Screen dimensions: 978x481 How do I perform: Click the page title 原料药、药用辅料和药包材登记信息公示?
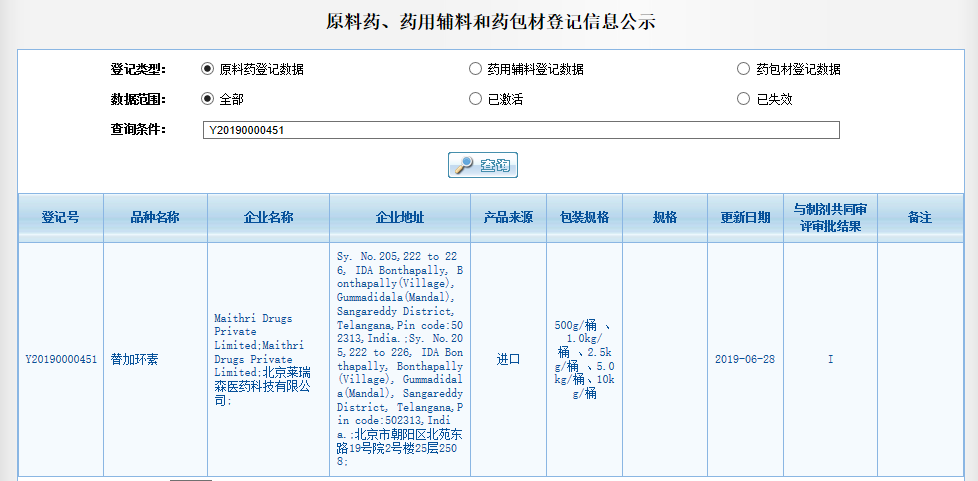(x=491, y=22)
